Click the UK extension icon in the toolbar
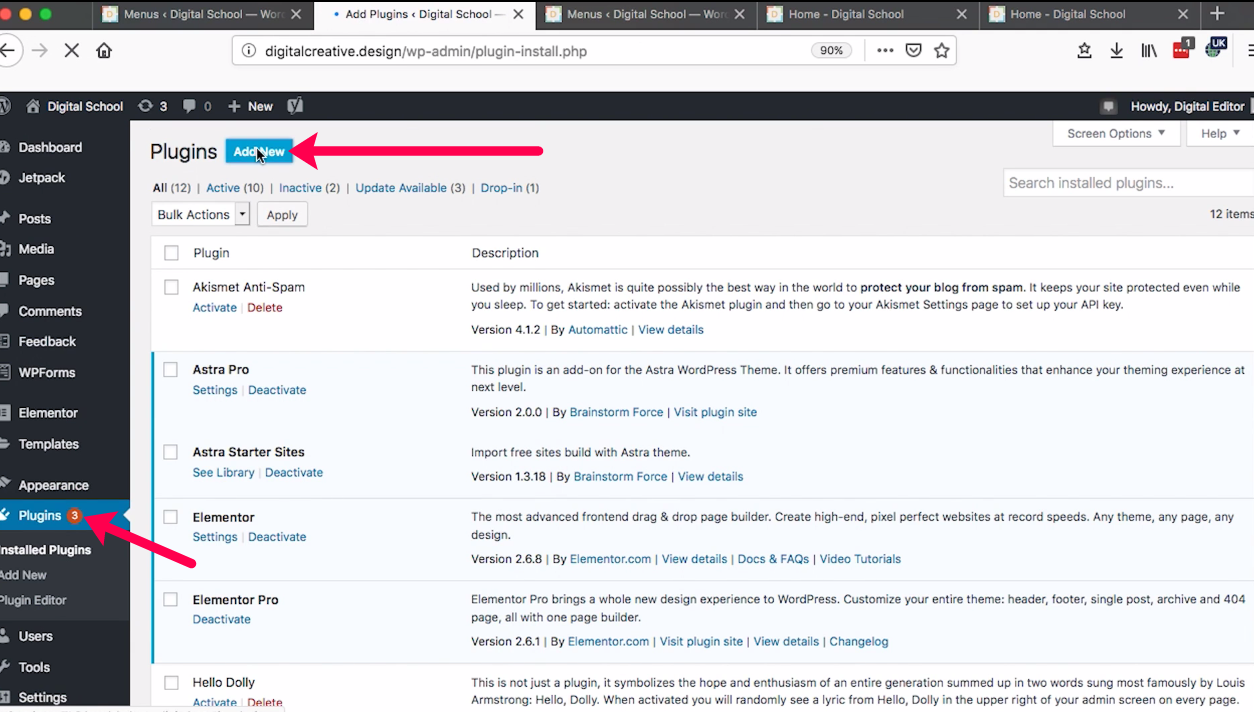The height and width of the screenshot is (712, 1254). click(x=1215, y=47)
